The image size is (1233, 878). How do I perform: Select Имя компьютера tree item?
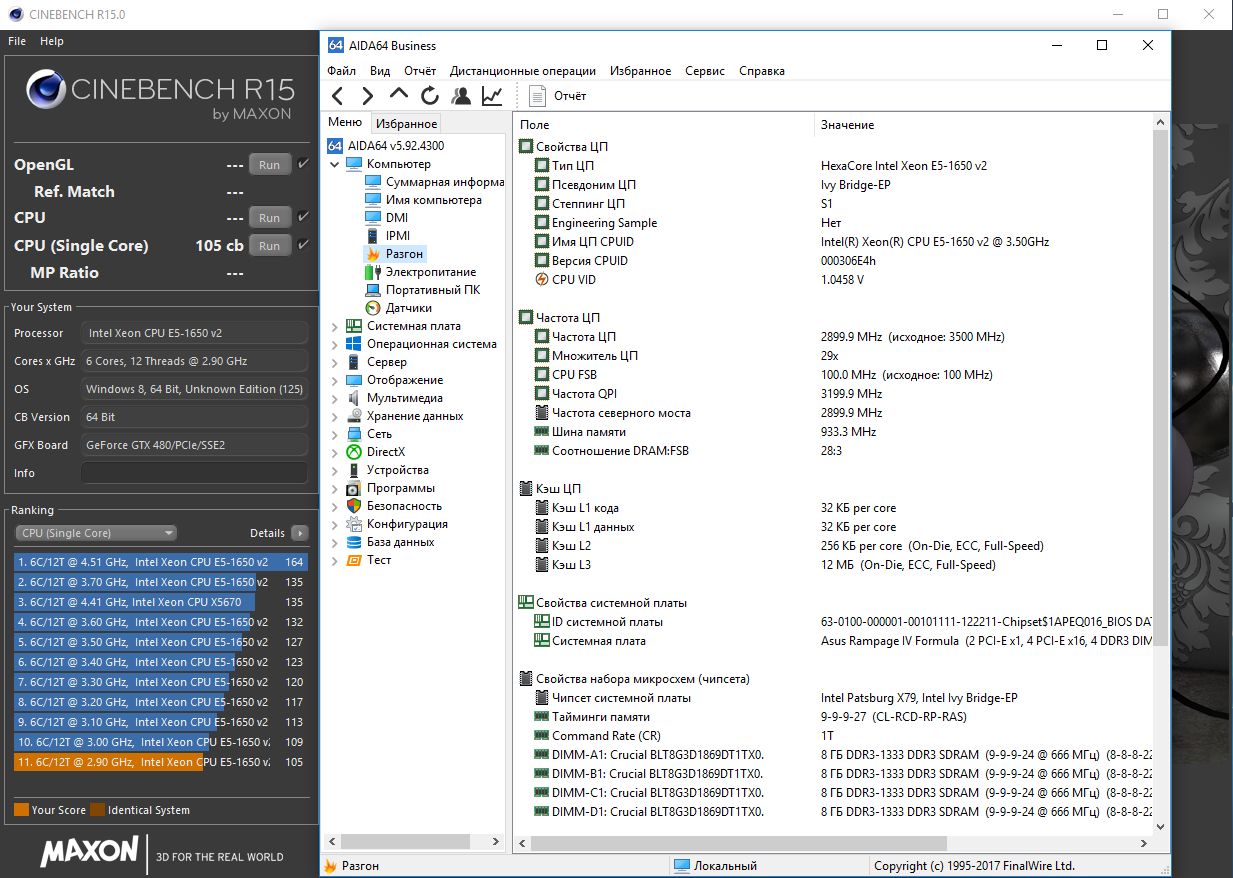click(423, 200)
